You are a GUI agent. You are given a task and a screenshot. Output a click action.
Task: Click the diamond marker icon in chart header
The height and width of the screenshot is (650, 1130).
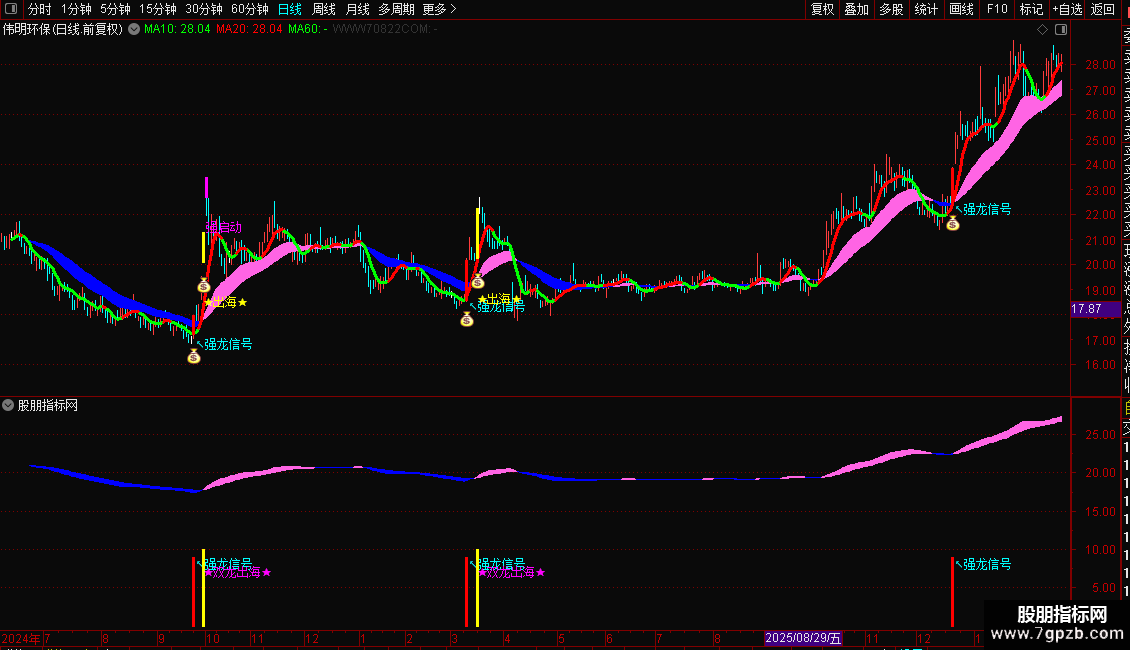point(1042,30)
